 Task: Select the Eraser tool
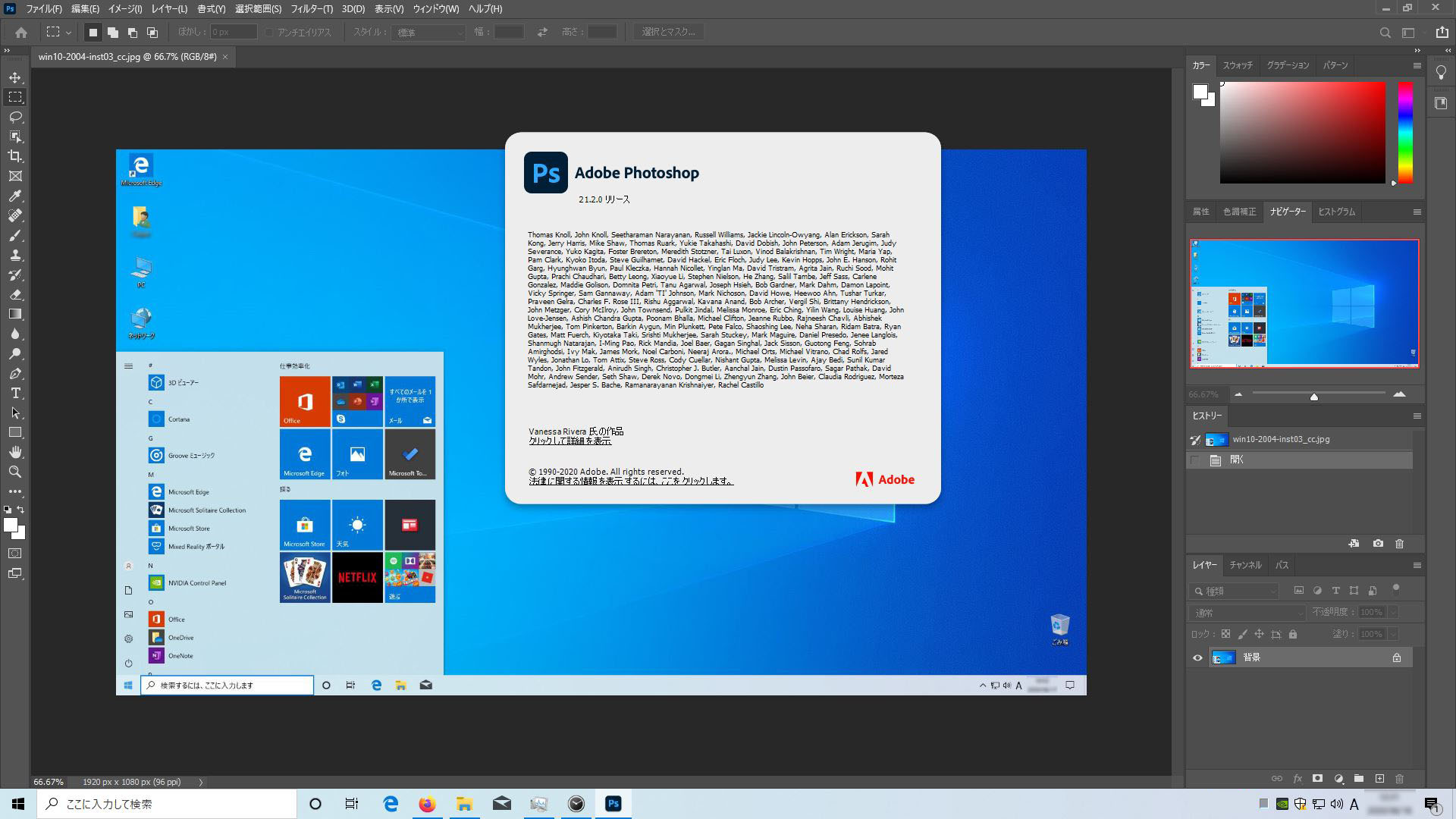15,294
